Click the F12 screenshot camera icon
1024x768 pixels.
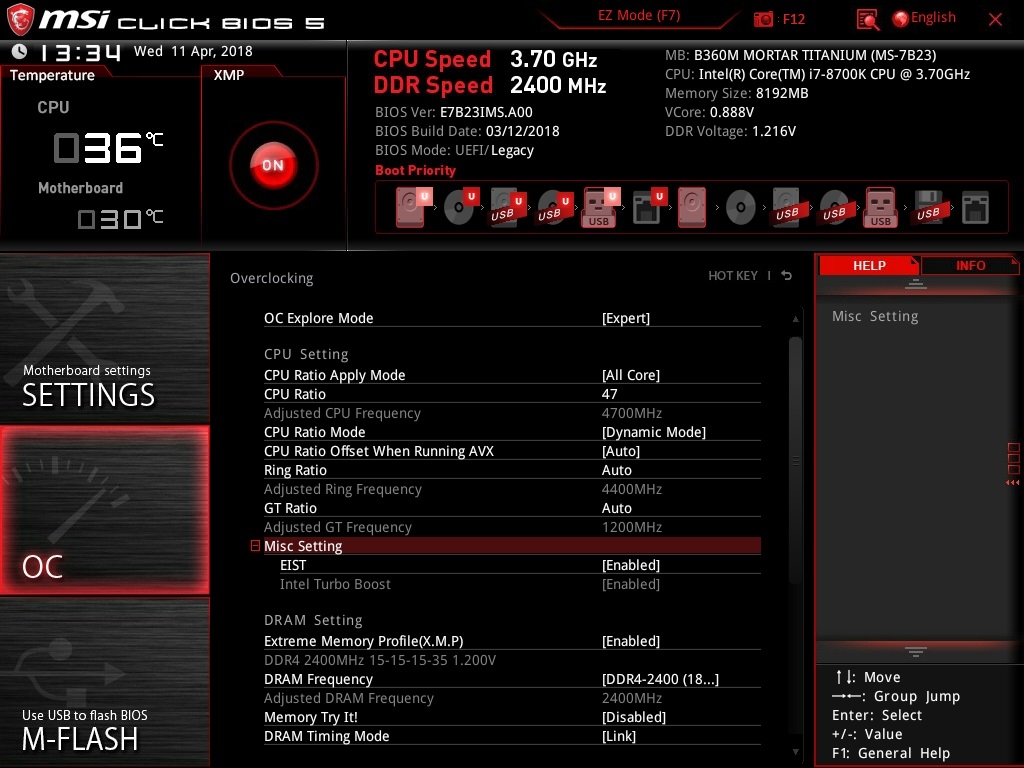tap(764, 19)
